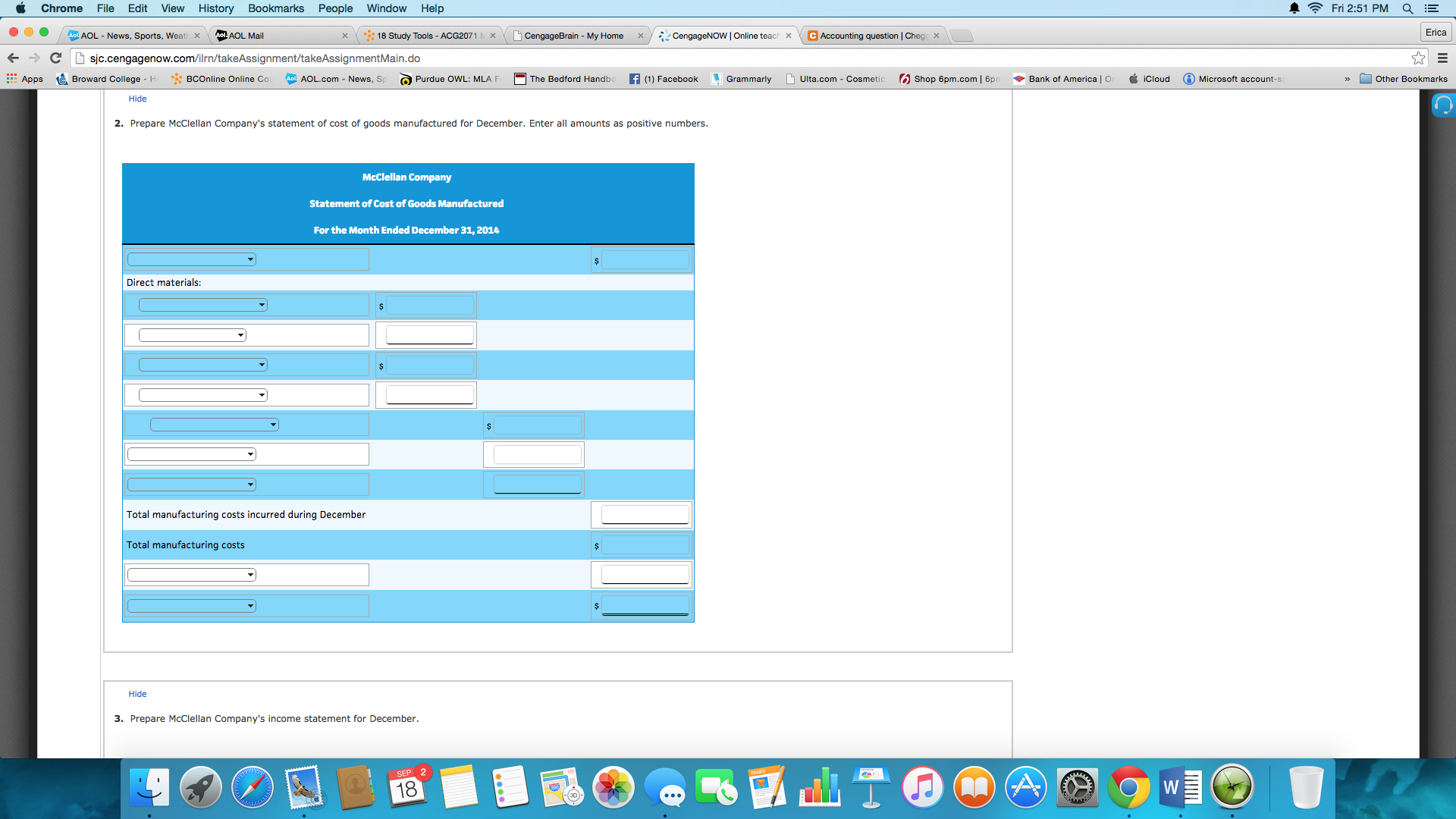1456x819 pixels.
Task: Open the Broward College bookmark
Action: [105, 78]
